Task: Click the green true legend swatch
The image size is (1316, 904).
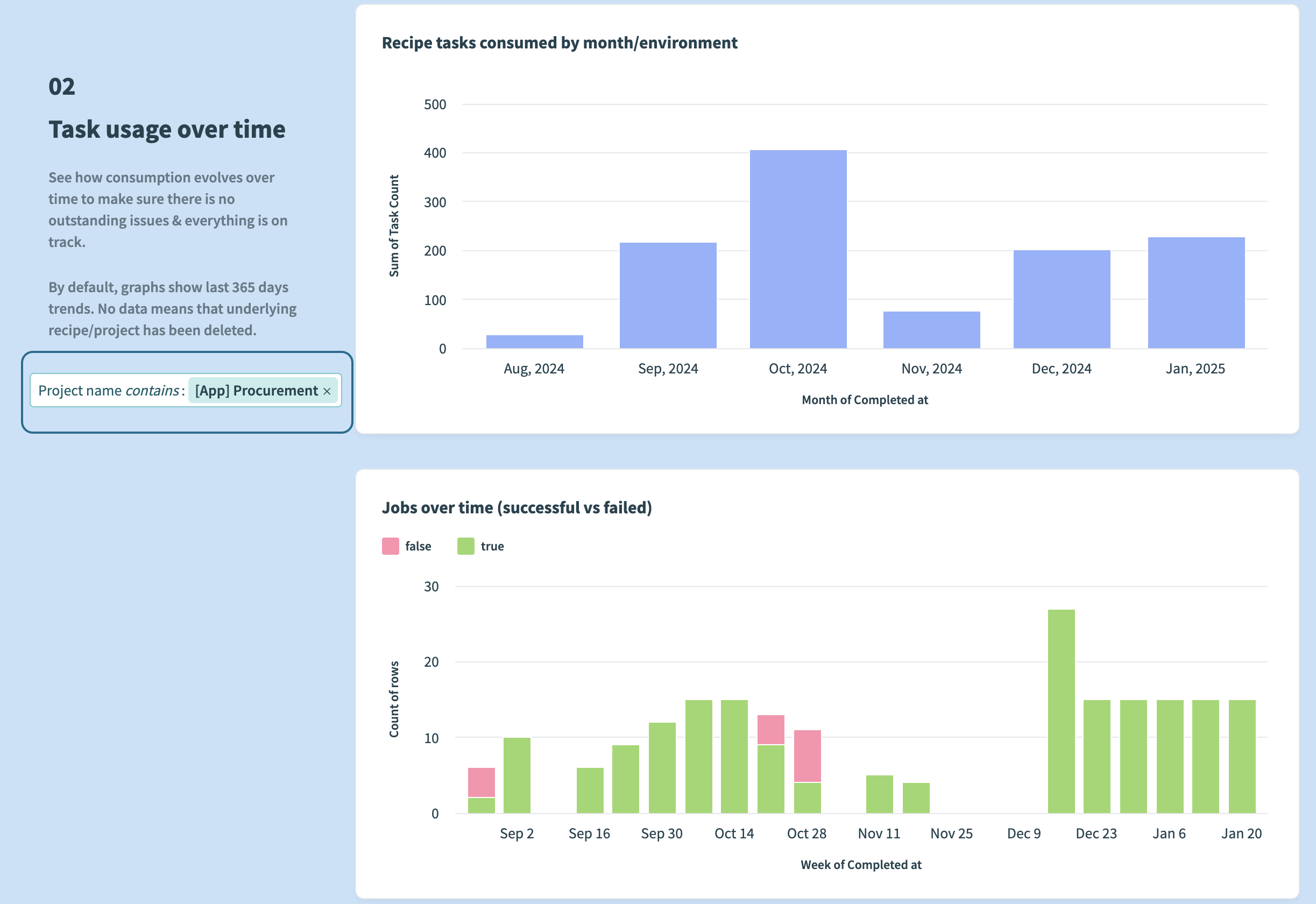Action: click(465, 546)
